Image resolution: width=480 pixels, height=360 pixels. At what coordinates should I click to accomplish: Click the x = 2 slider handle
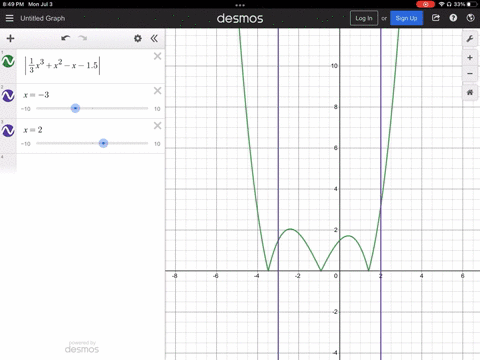(103, 143)
